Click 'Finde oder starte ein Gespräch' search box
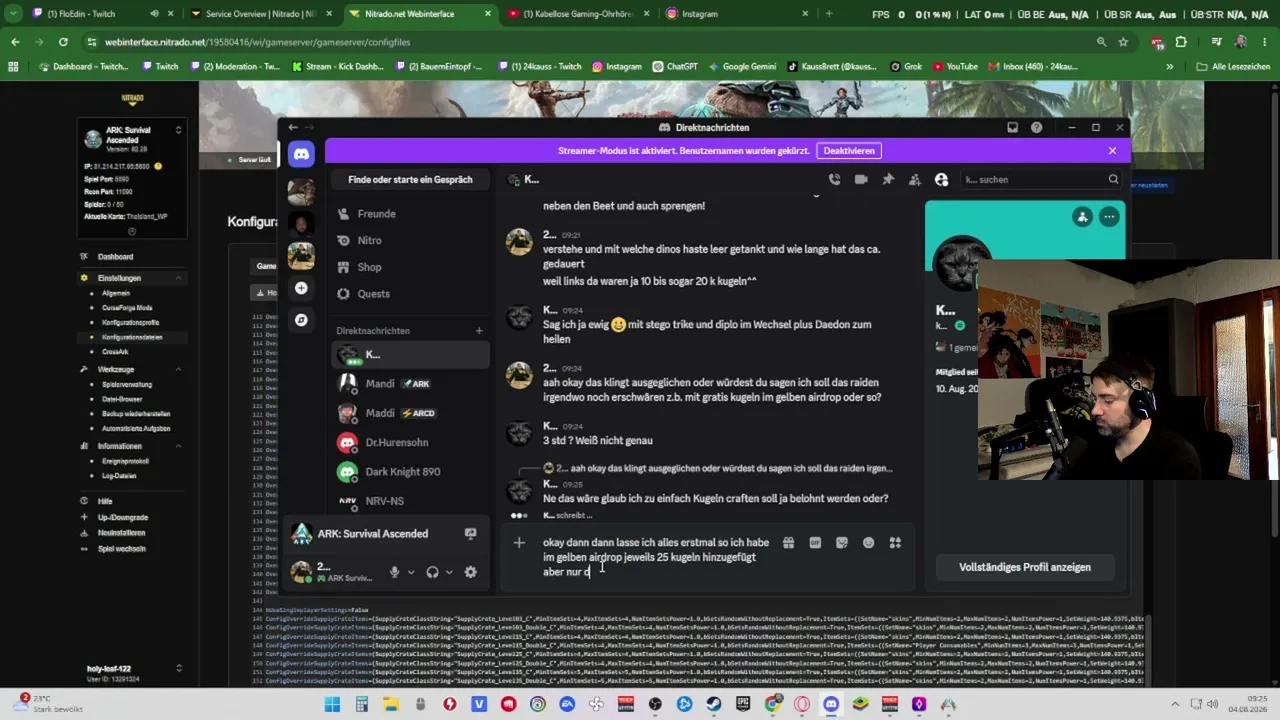Image resolution: width=1280 pixels, height=720 pixels. click(410, 180)
